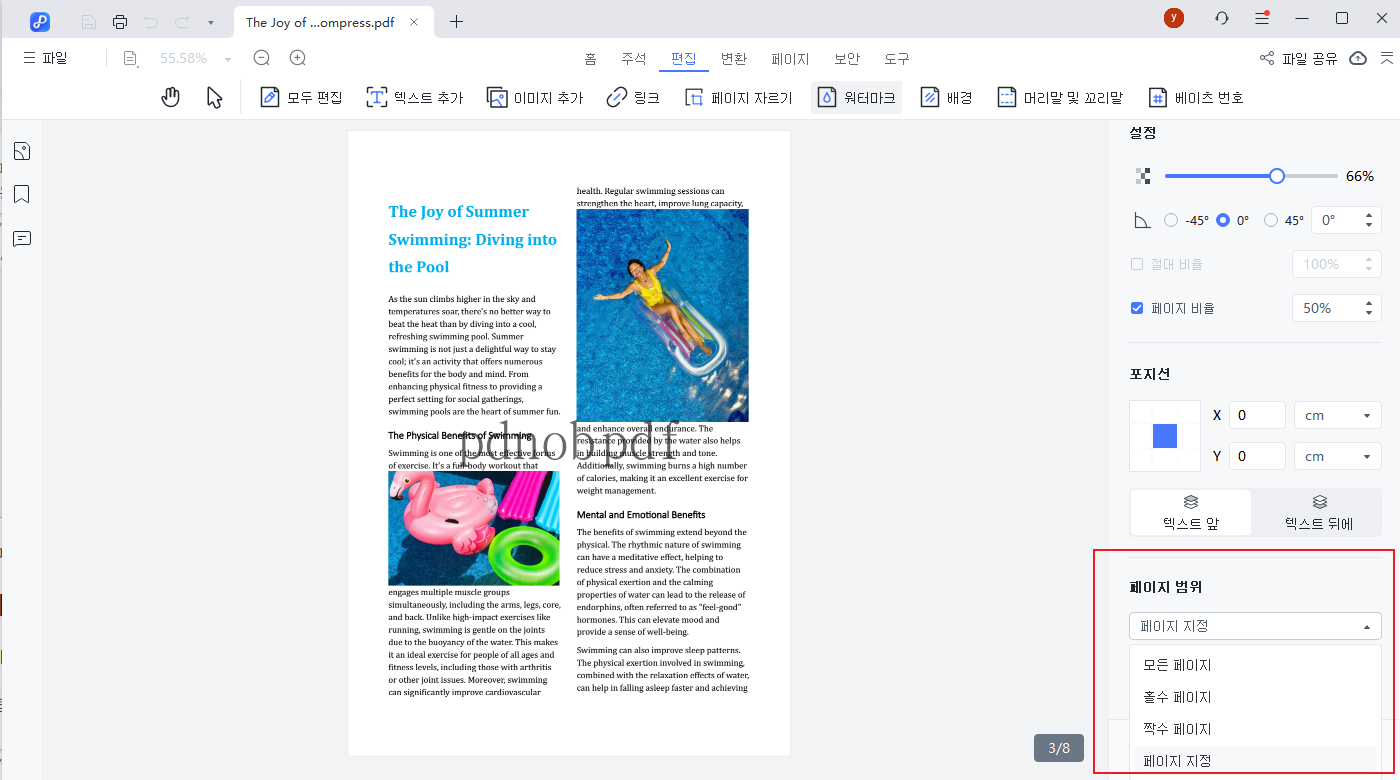
Task: Select the -45° rotation radio button
Action: (x=1171, y=220)
